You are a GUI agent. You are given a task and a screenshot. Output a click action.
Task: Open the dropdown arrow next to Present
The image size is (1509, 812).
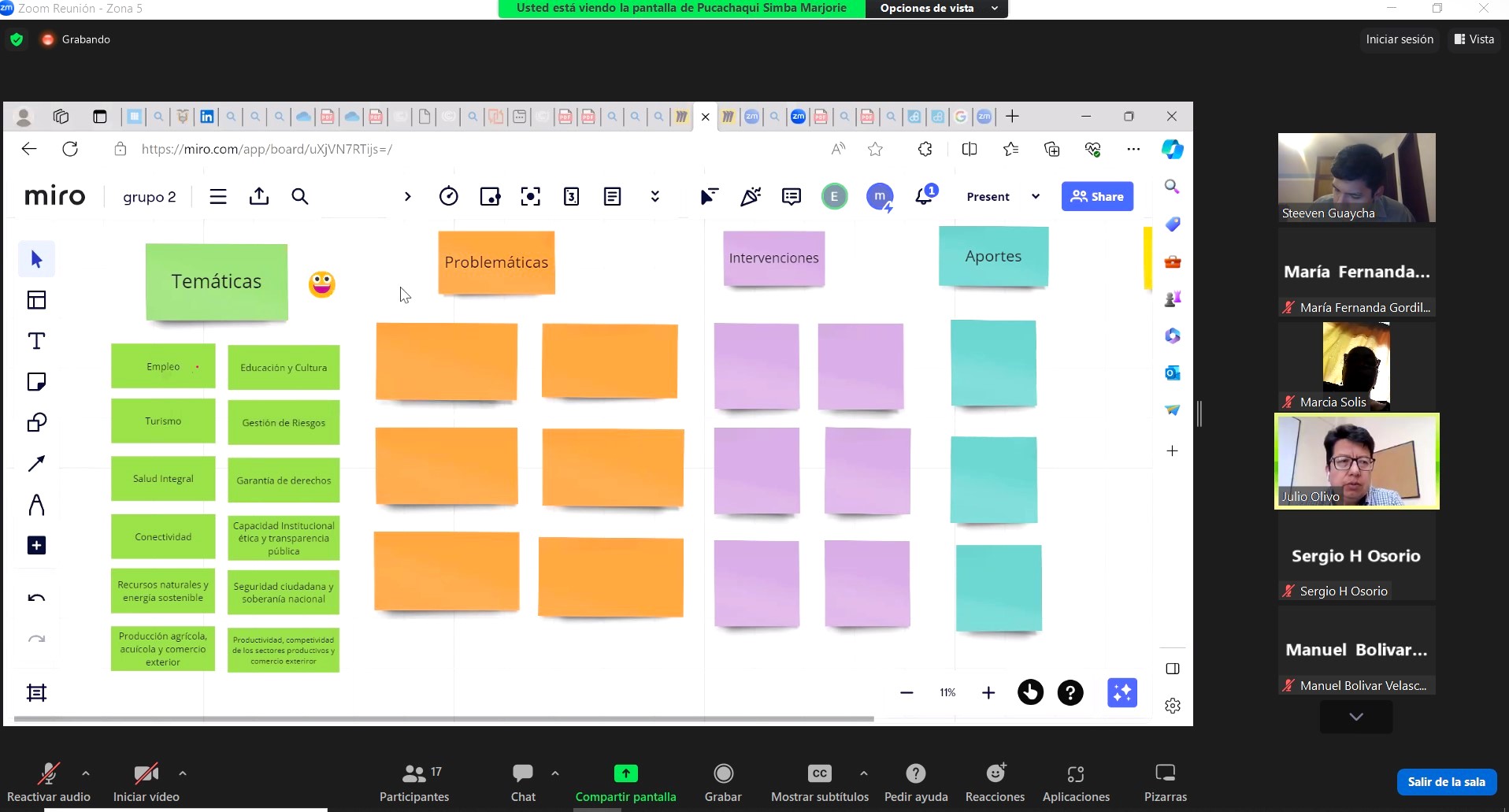(x=1036, y=197)
